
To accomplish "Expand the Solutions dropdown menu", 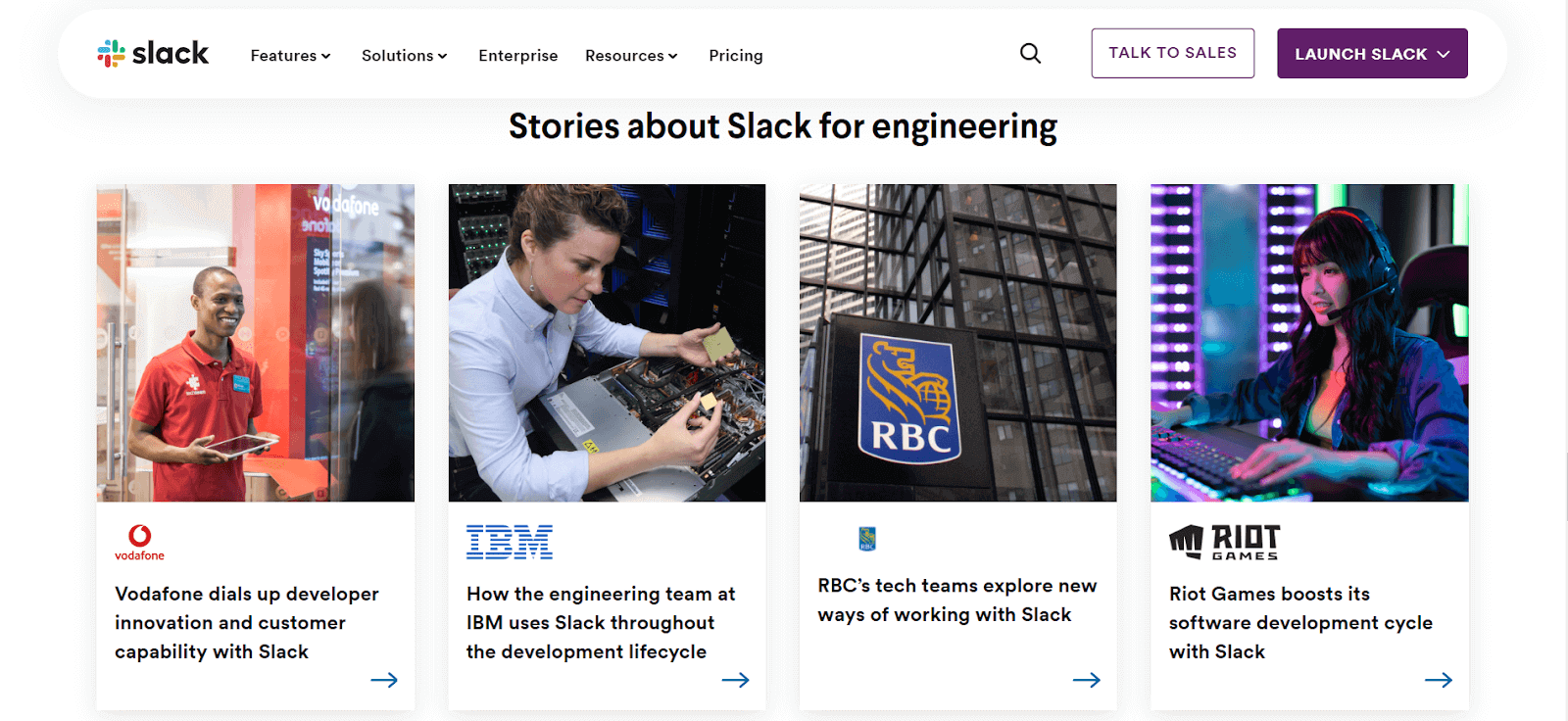I will [x=404, y=56].
